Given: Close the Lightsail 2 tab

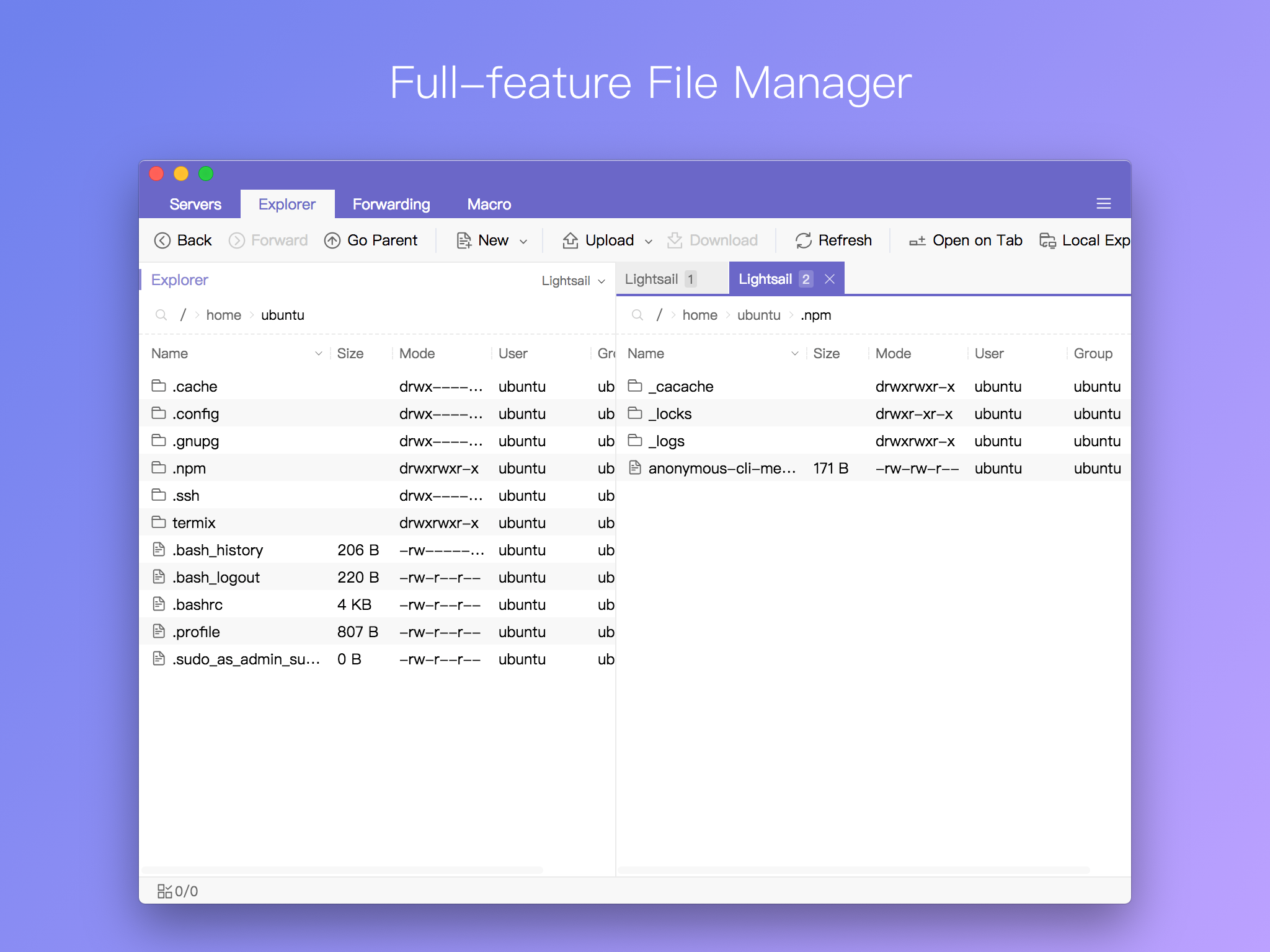Looking at the screenshot, I should point(830,279).
